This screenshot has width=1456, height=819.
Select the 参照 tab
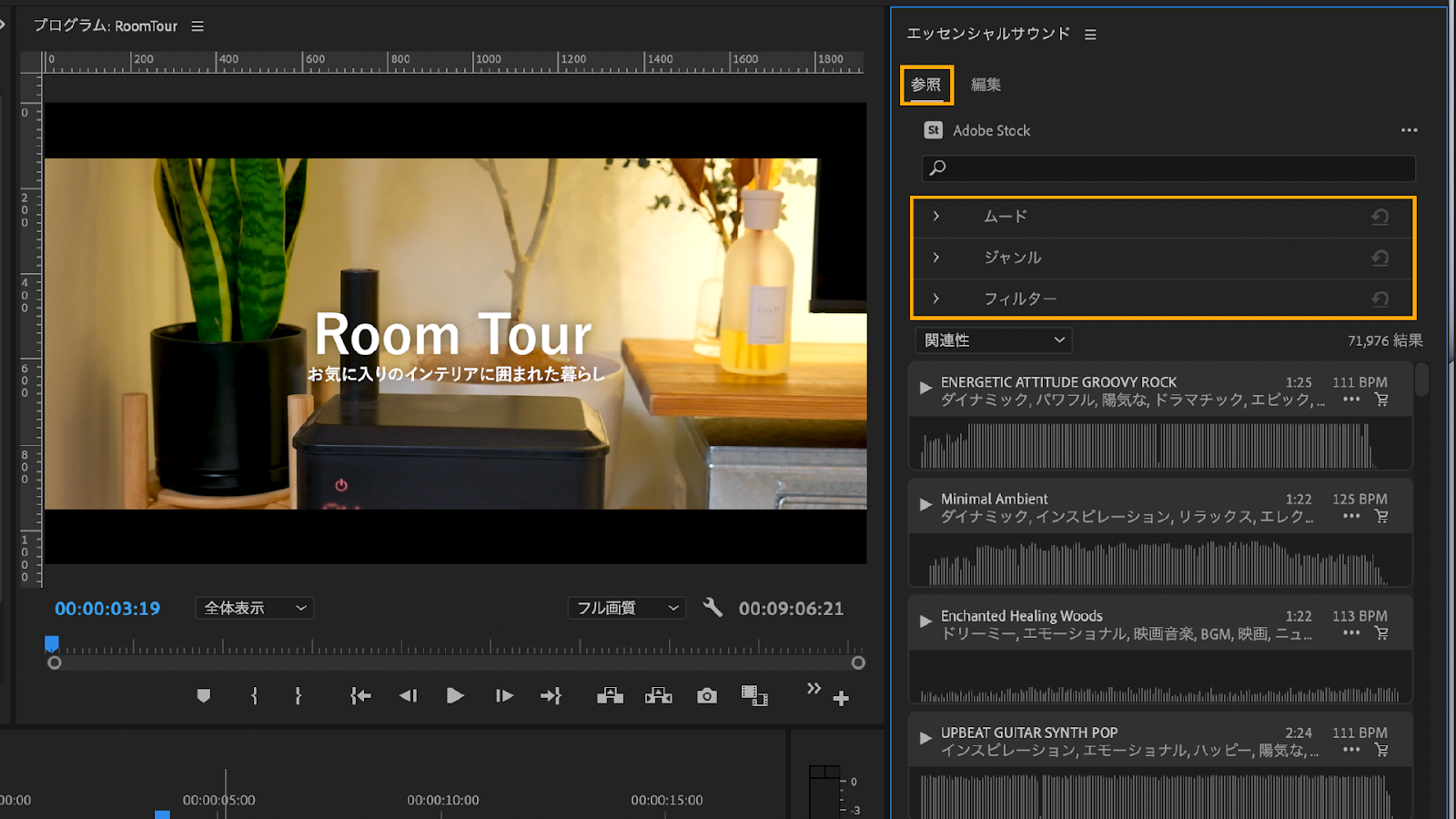pyautogui.click(x=926, y=85)
